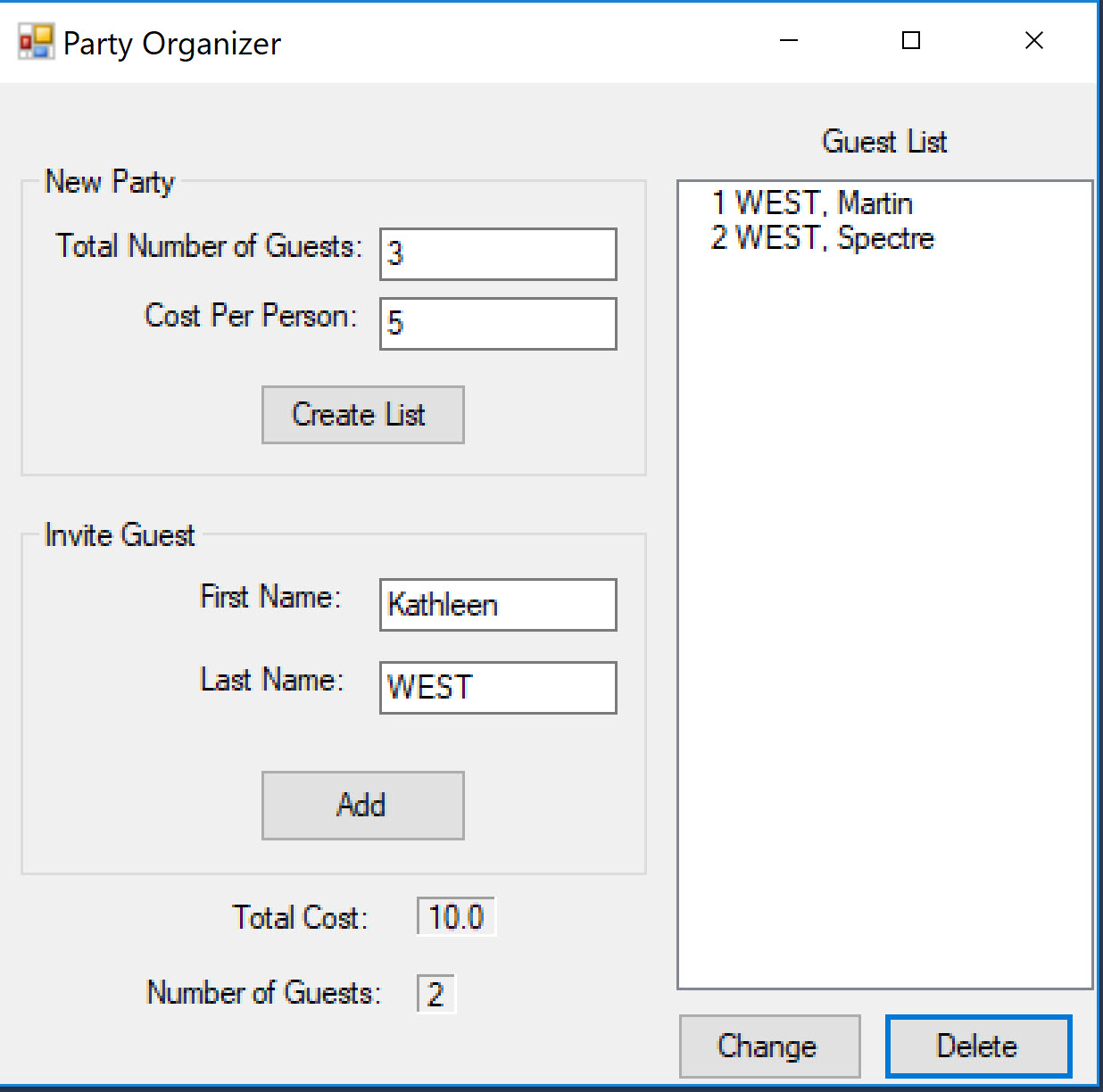Click empty area of guest list box

(884, 625)
